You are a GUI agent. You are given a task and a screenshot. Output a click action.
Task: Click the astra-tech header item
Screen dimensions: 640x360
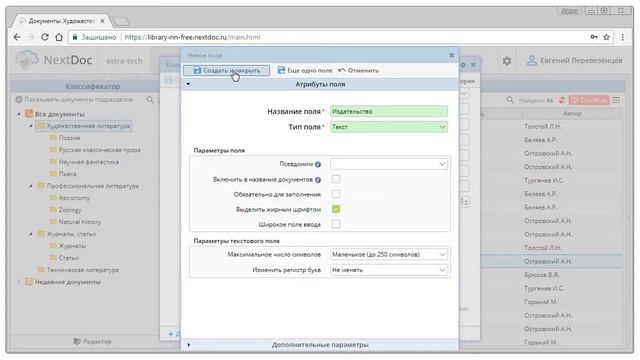click(124, 61)
